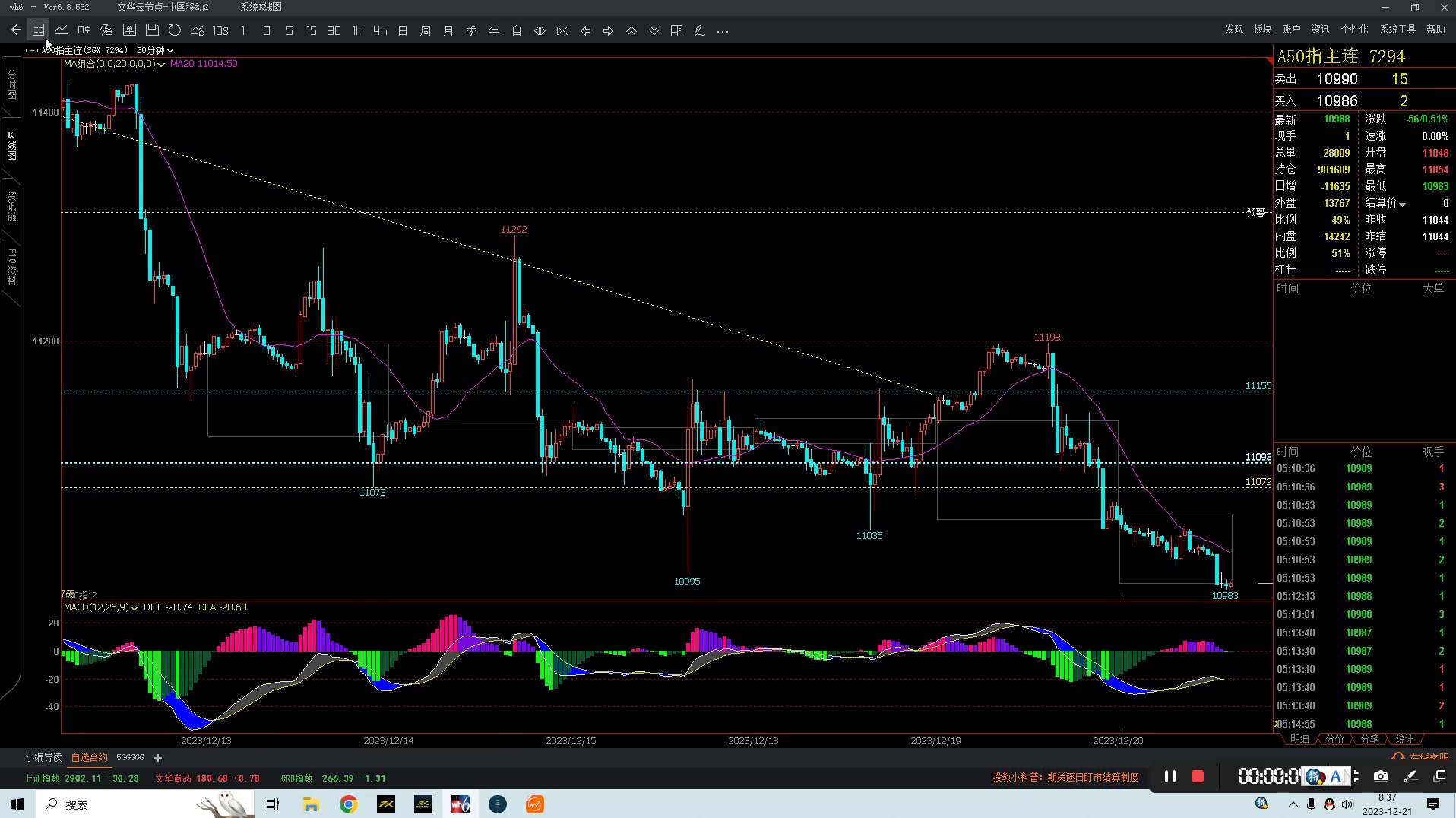Select the daily 日 period

tap(403, 30)
